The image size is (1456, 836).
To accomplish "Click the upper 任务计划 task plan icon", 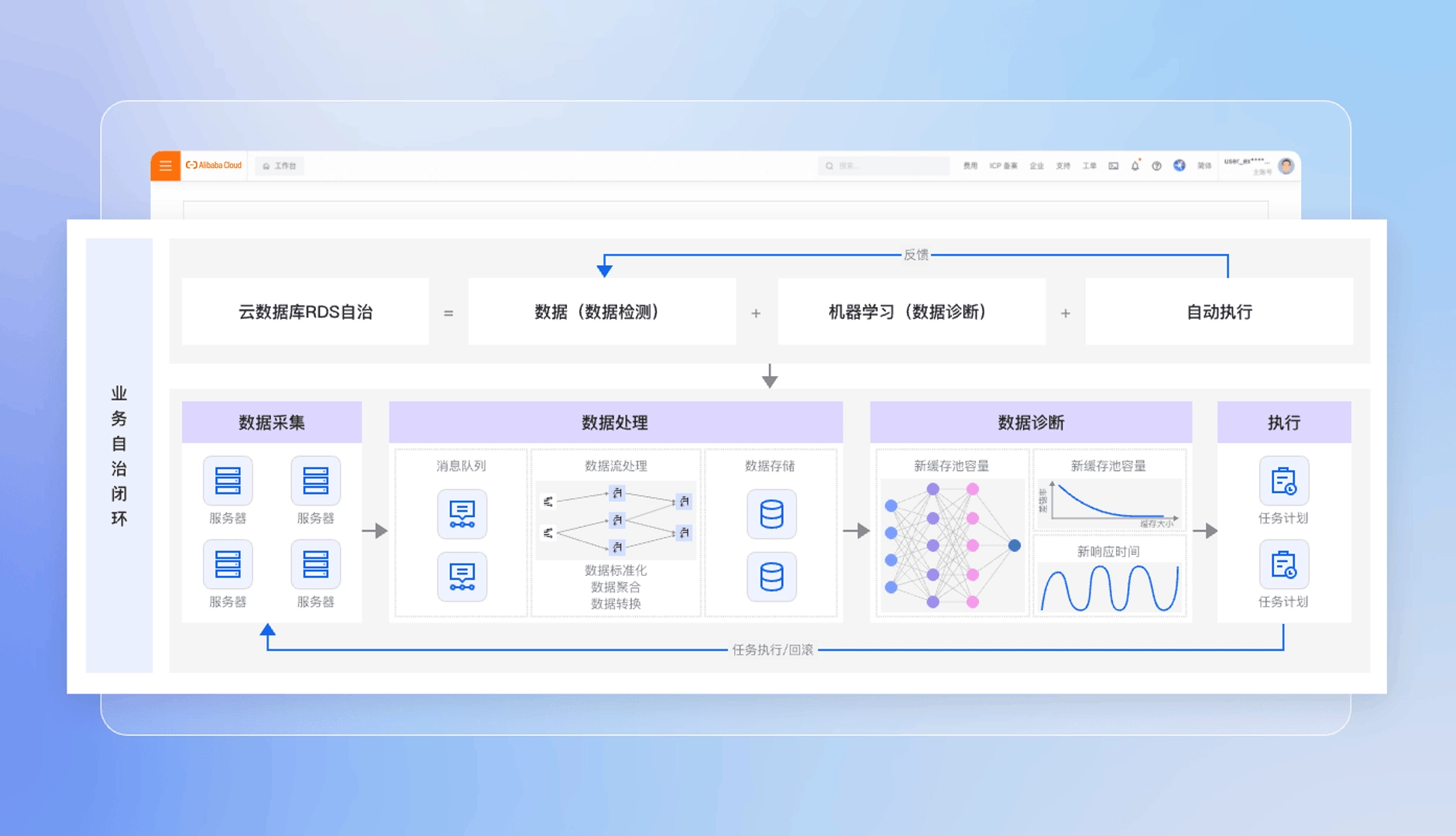I will (x=1284, y=481).
